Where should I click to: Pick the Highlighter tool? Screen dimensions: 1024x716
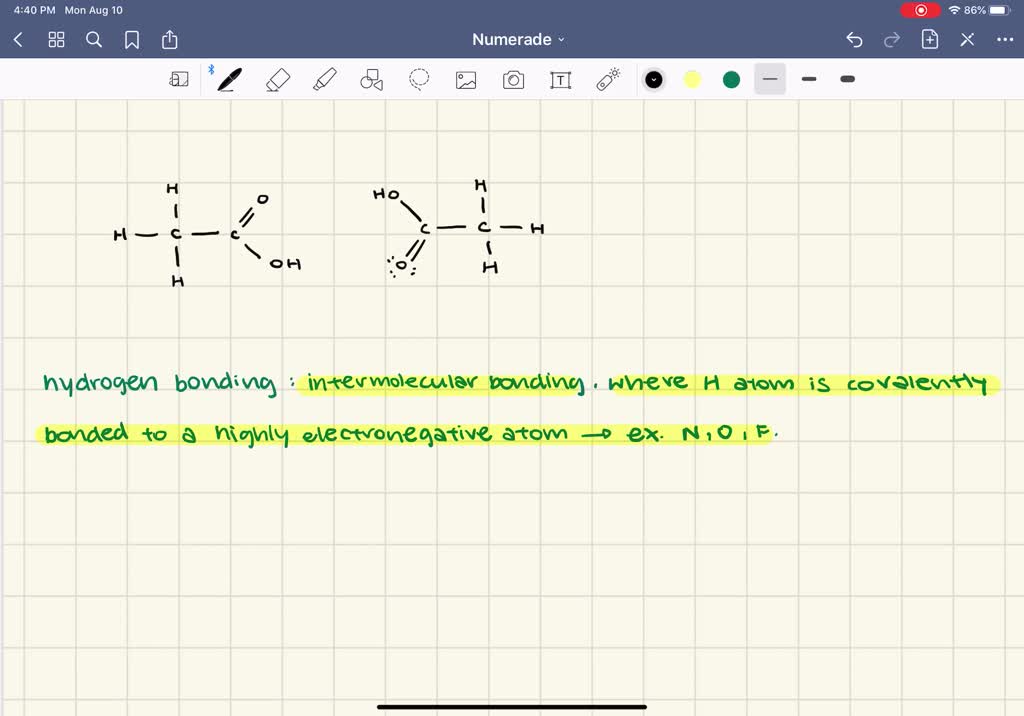324,79
